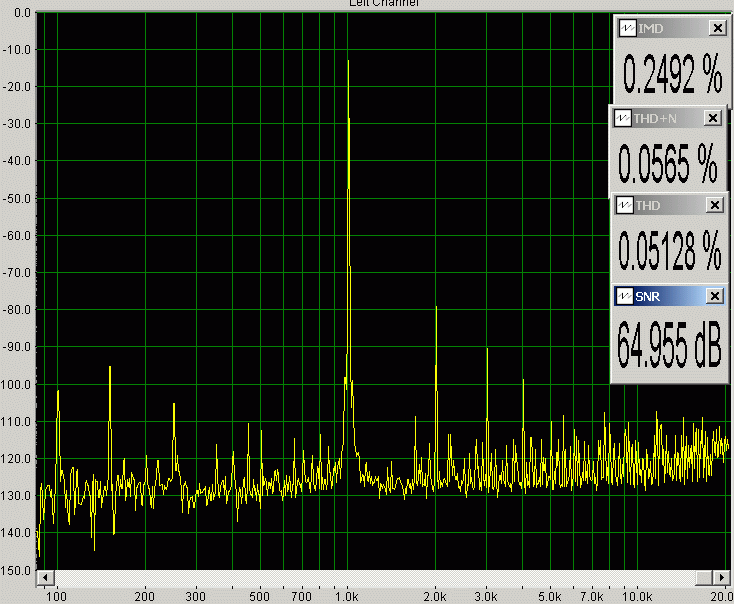The height and width of the screenshot is (604, 734).
Task: Click the THD window waveform icon
Action: [625, 205]
